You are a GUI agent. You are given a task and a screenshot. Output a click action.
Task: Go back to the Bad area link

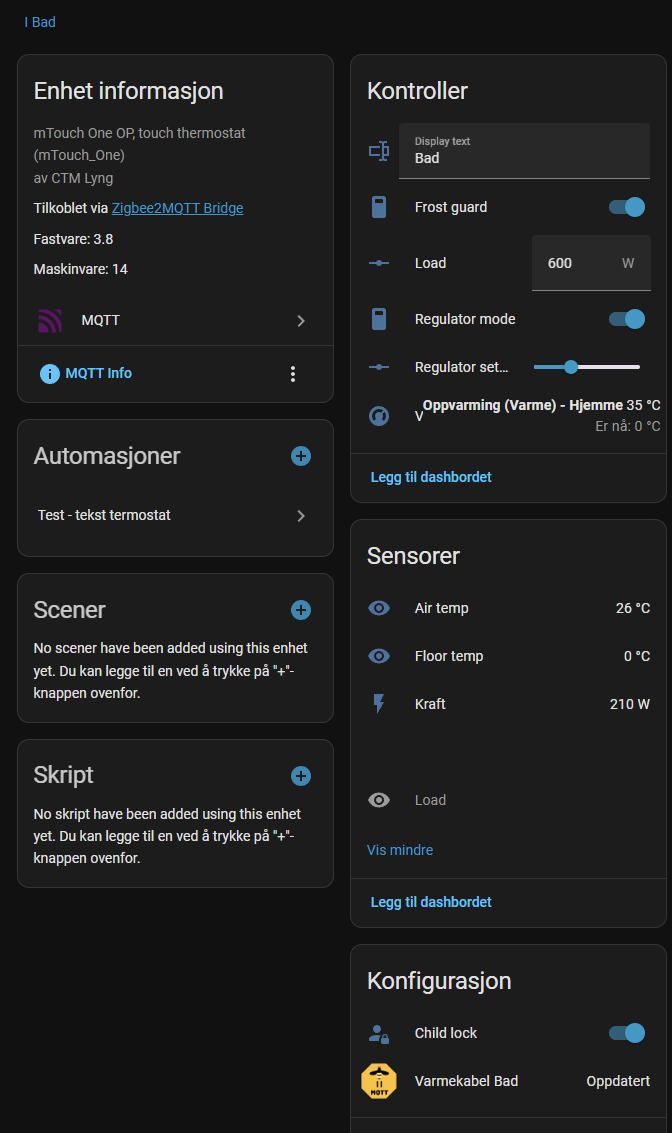tap(40, 22)
